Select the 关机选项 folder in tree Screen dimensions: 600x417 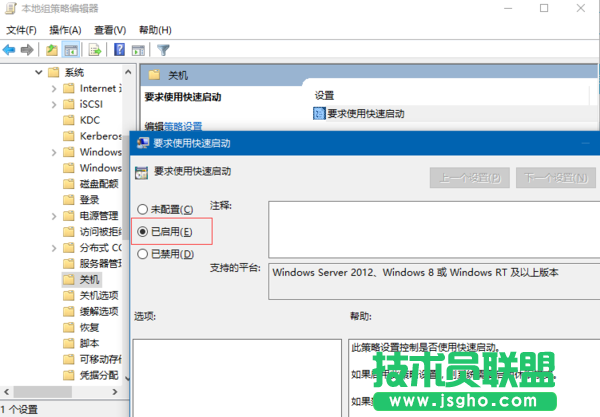[98, 295]
